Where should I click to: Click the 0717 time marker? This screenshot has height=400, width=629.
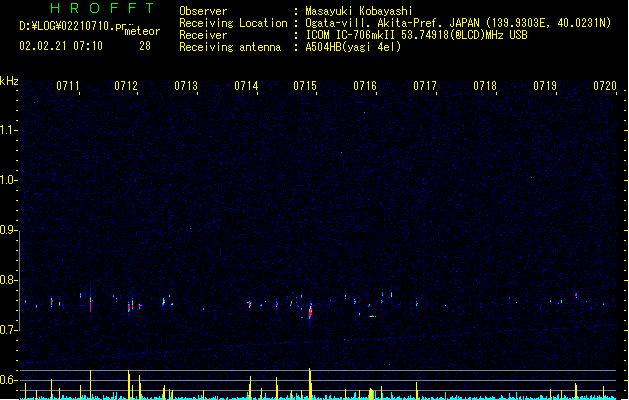425,86
